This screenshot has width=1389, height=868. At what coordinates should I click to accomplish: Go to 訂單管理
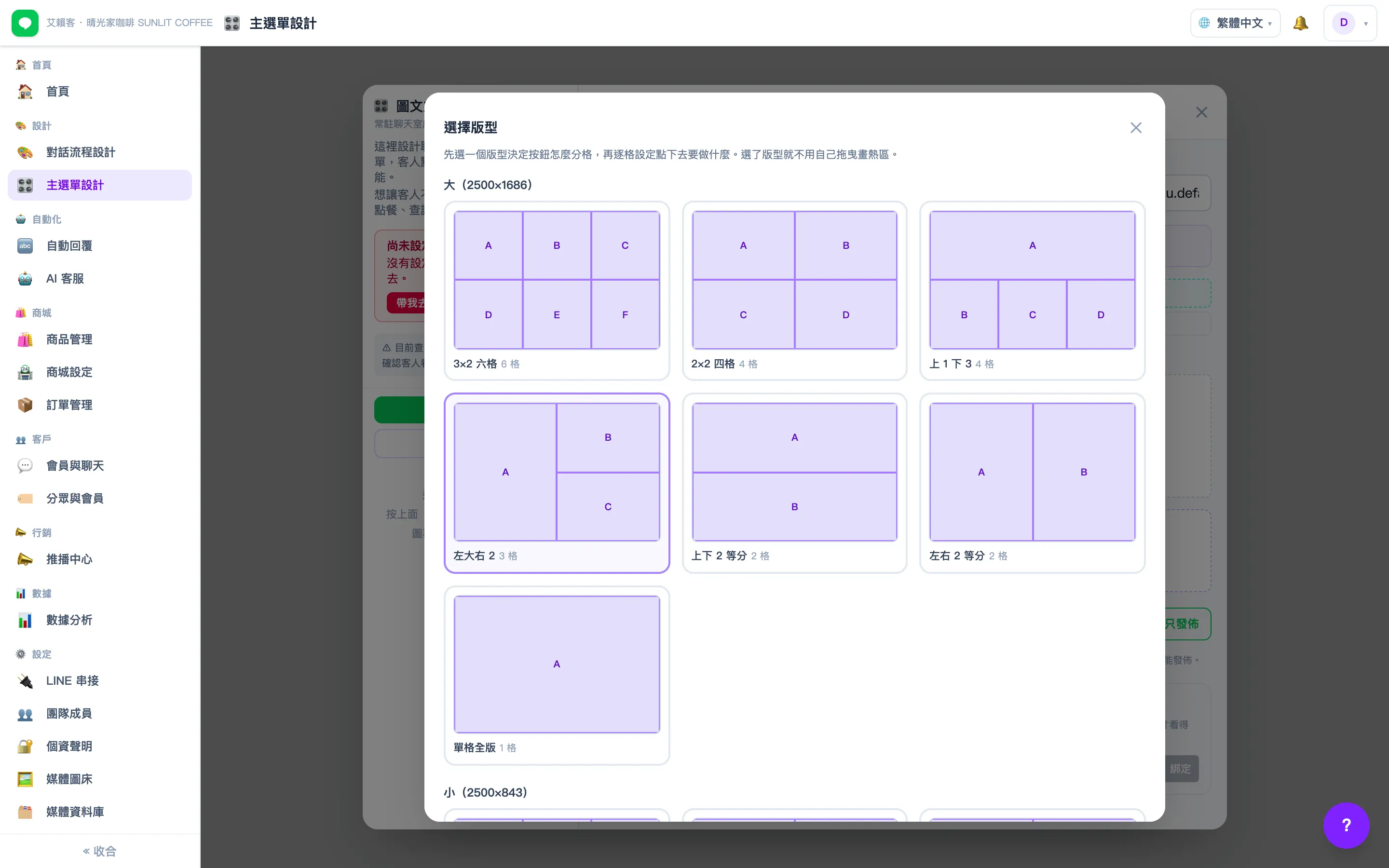(x=100, y=405)
